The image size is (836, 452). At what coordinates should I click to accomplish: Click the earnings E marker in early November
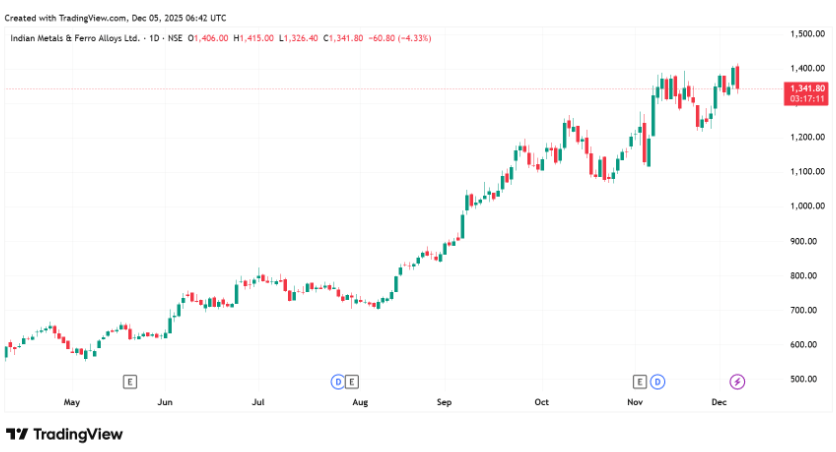point(641,381)
